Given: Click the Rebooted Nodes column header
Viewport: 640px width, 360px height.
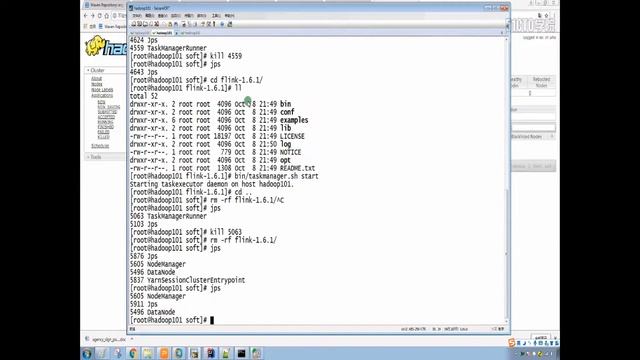Looking at the screenshot, I should [x=541, y=82].
